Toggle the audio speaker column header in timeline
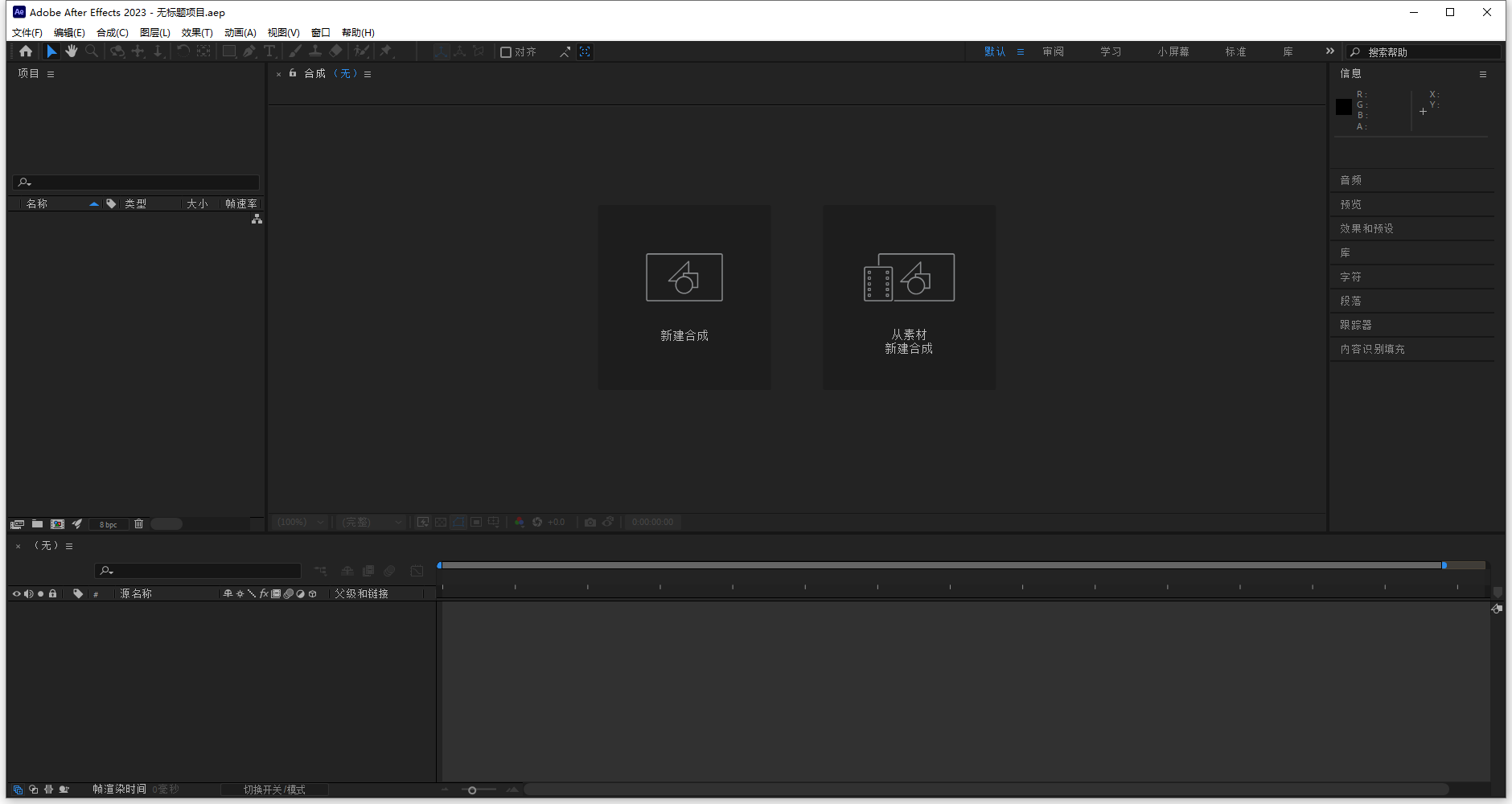Image resolution: width=1512 pixels, height=804 pixels. [x=28, y=594]
